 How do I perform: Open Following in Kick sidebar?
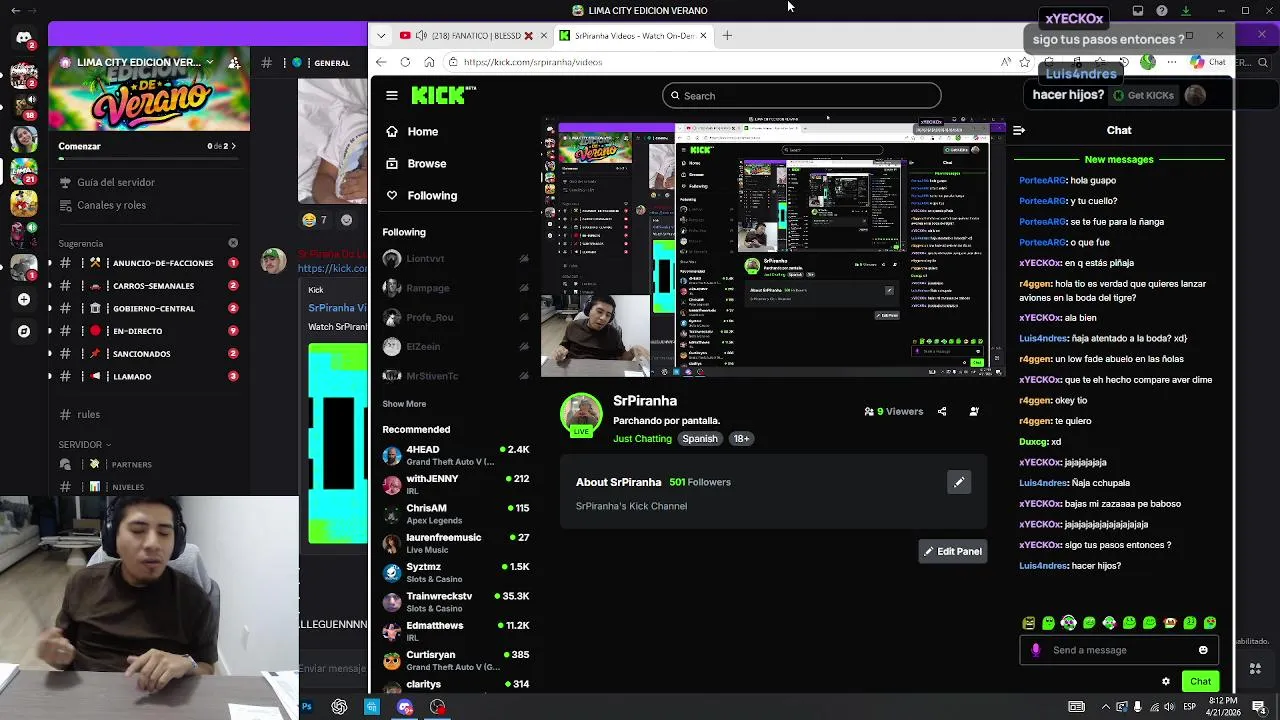[x=421, y=196]
